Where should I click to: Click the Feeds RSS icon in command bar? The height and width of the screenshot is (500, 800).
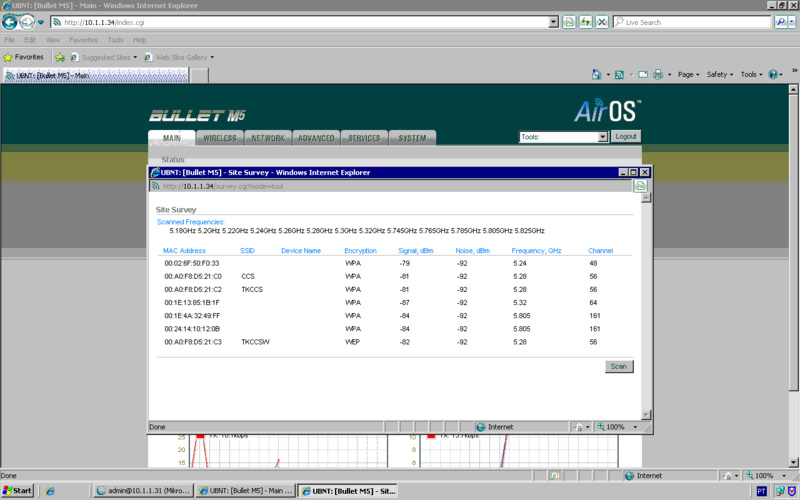(x=619, y=74)
